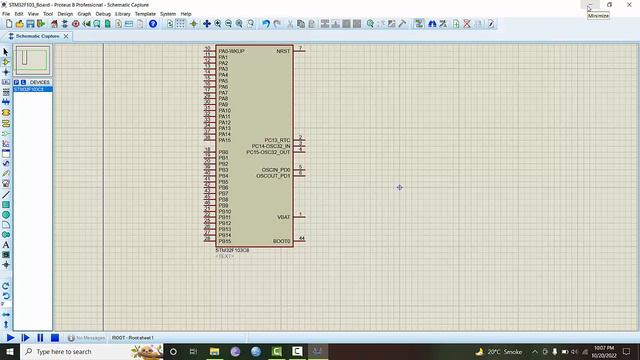Click the New Design toolbar icon
Screen dimensions: 640x360
[x=9, y=24]
